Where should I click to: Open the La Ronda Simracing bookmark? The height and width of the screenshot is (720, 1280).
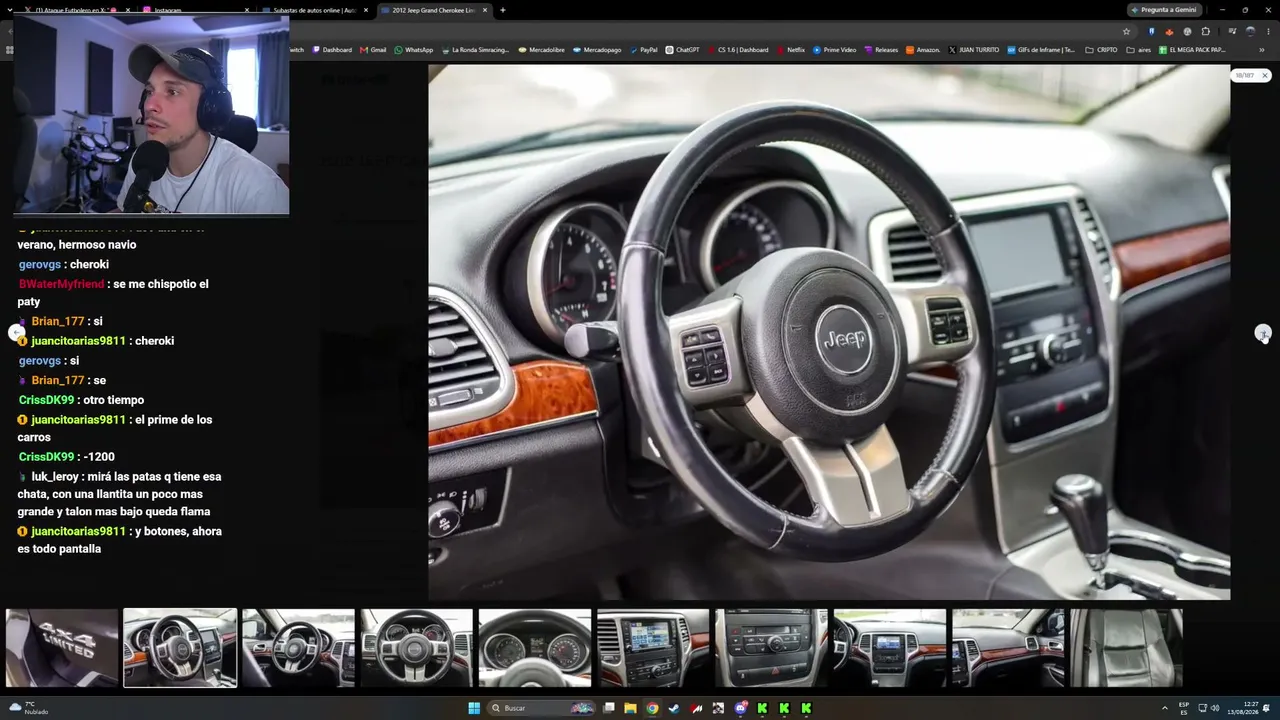coord(475,50)
